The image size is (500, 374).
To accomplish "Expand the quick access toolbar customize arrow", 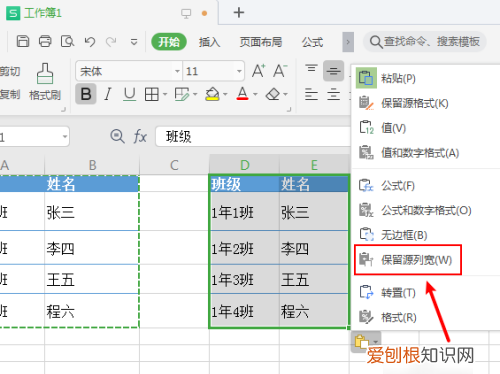I will point(134,42).
